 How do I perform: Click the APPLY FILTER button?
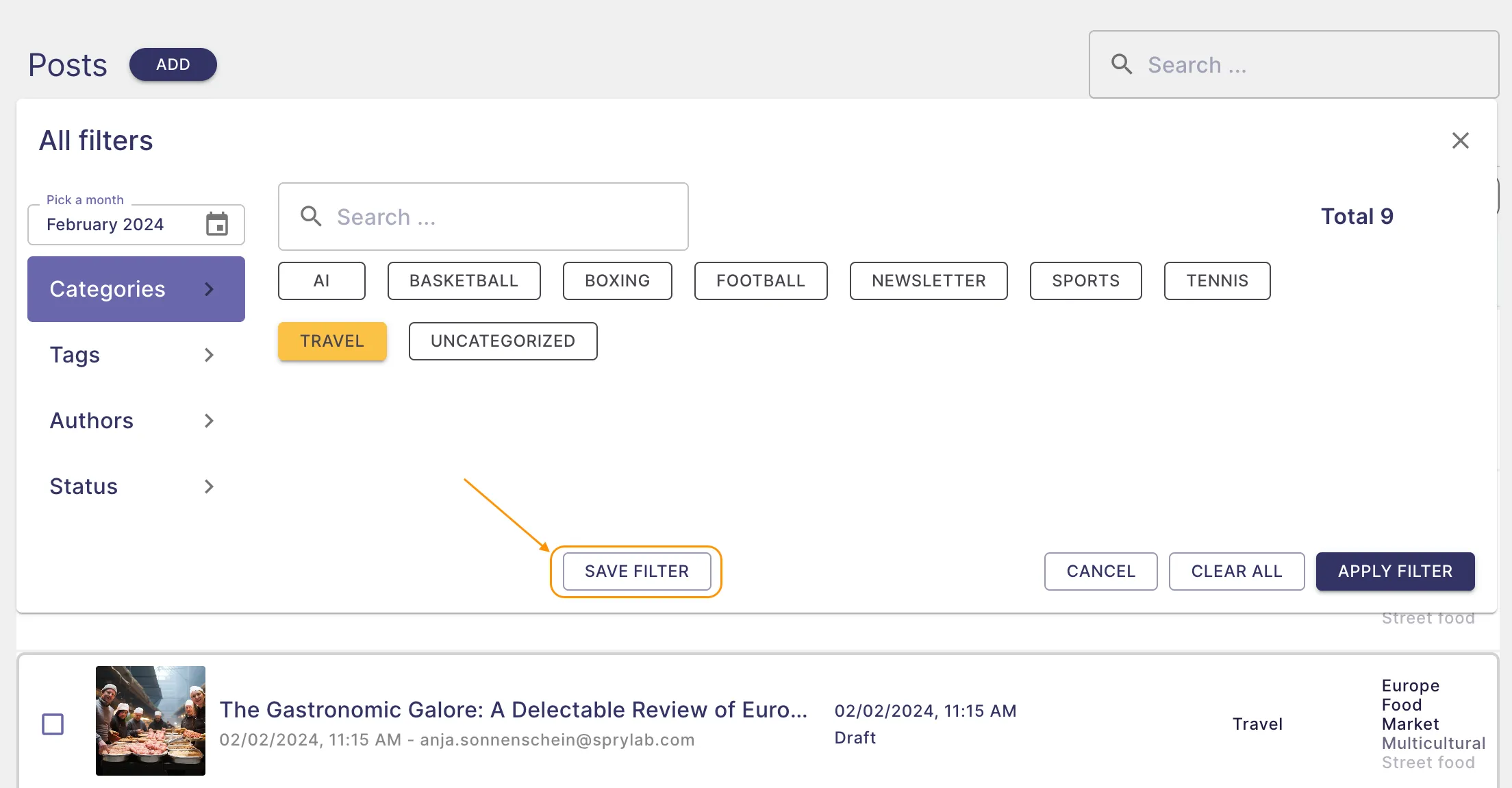pos(1396,571)
